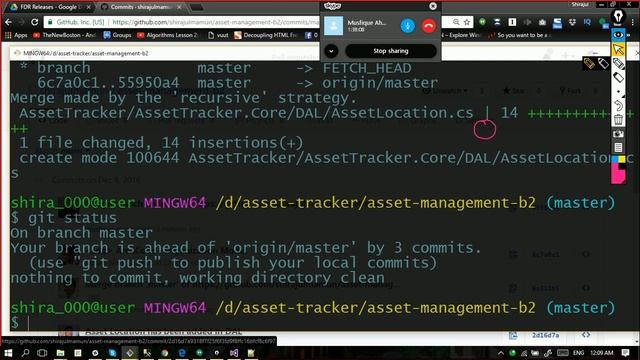Select the eraser annotation tool

[618, 77]
